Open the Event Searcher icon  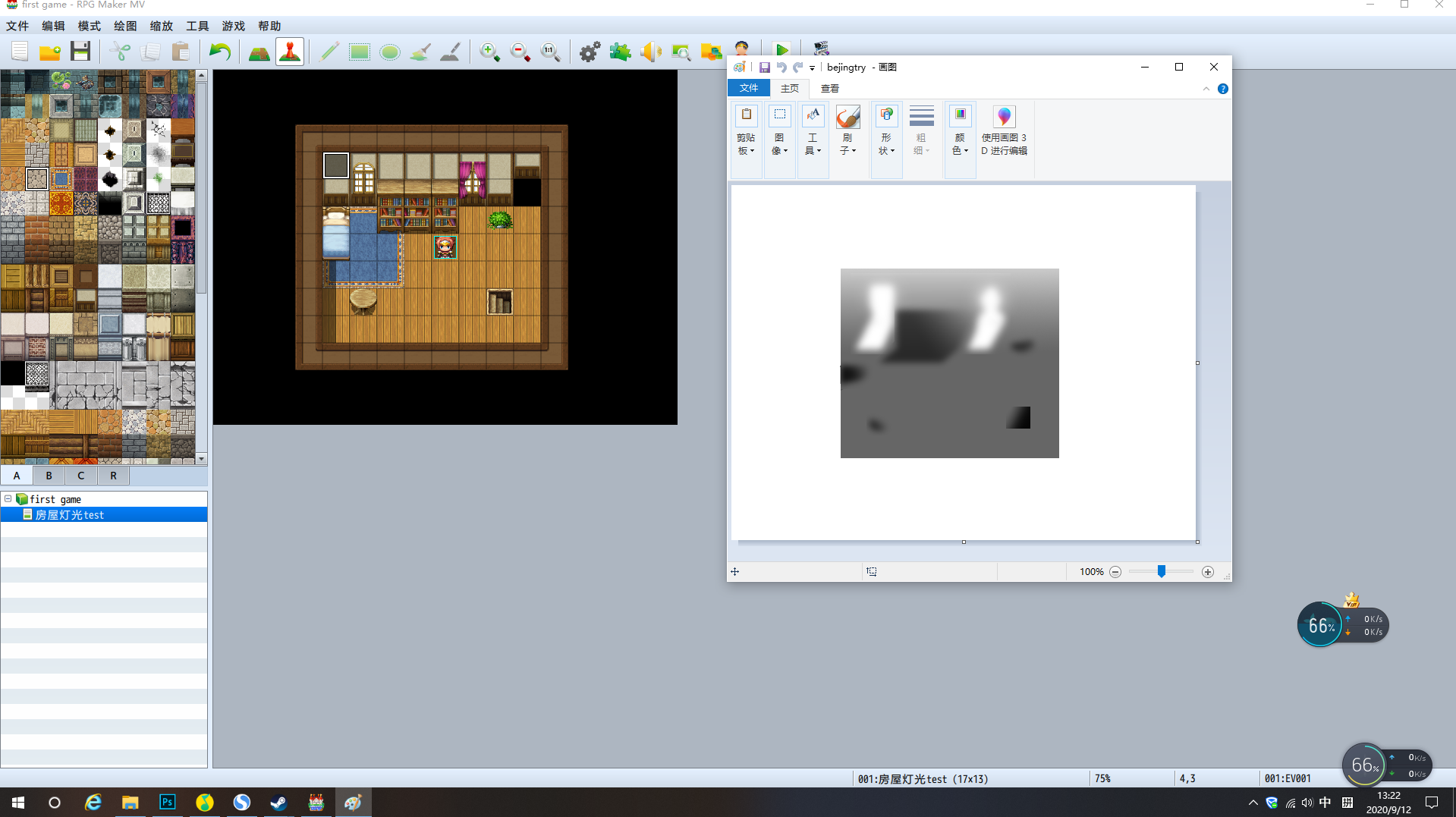coord(681,52)
